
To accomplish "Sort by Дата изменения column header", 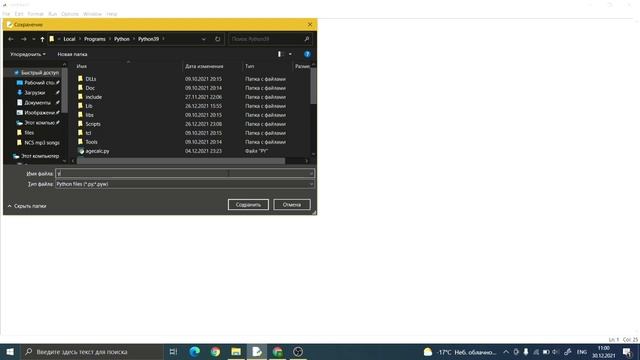I will (204, 66).
